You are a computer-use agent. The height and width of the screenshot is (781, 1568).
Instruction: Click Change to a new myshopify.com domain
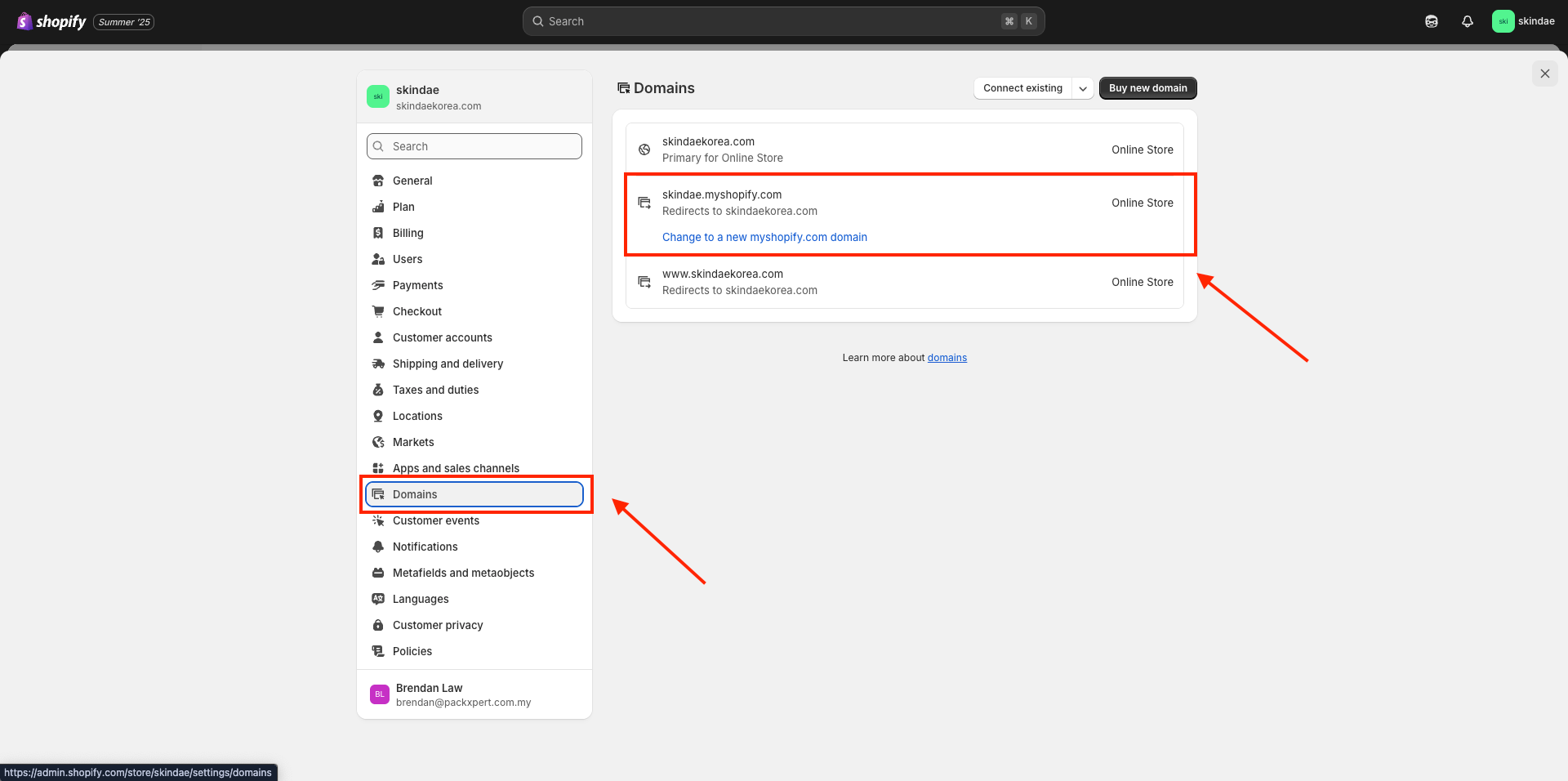point(764,237)
